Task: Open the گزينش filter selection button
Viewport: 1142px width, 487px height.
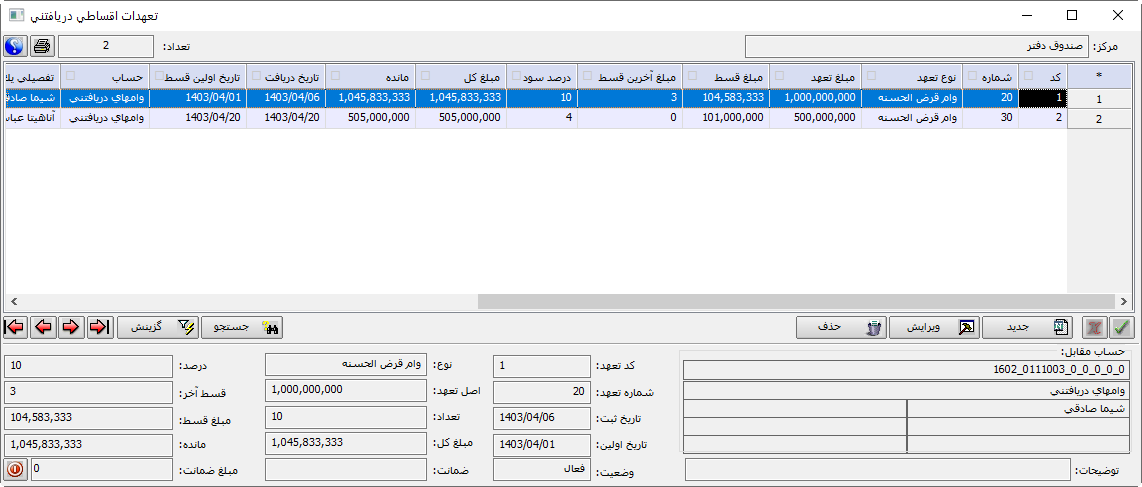Action: 158,327
